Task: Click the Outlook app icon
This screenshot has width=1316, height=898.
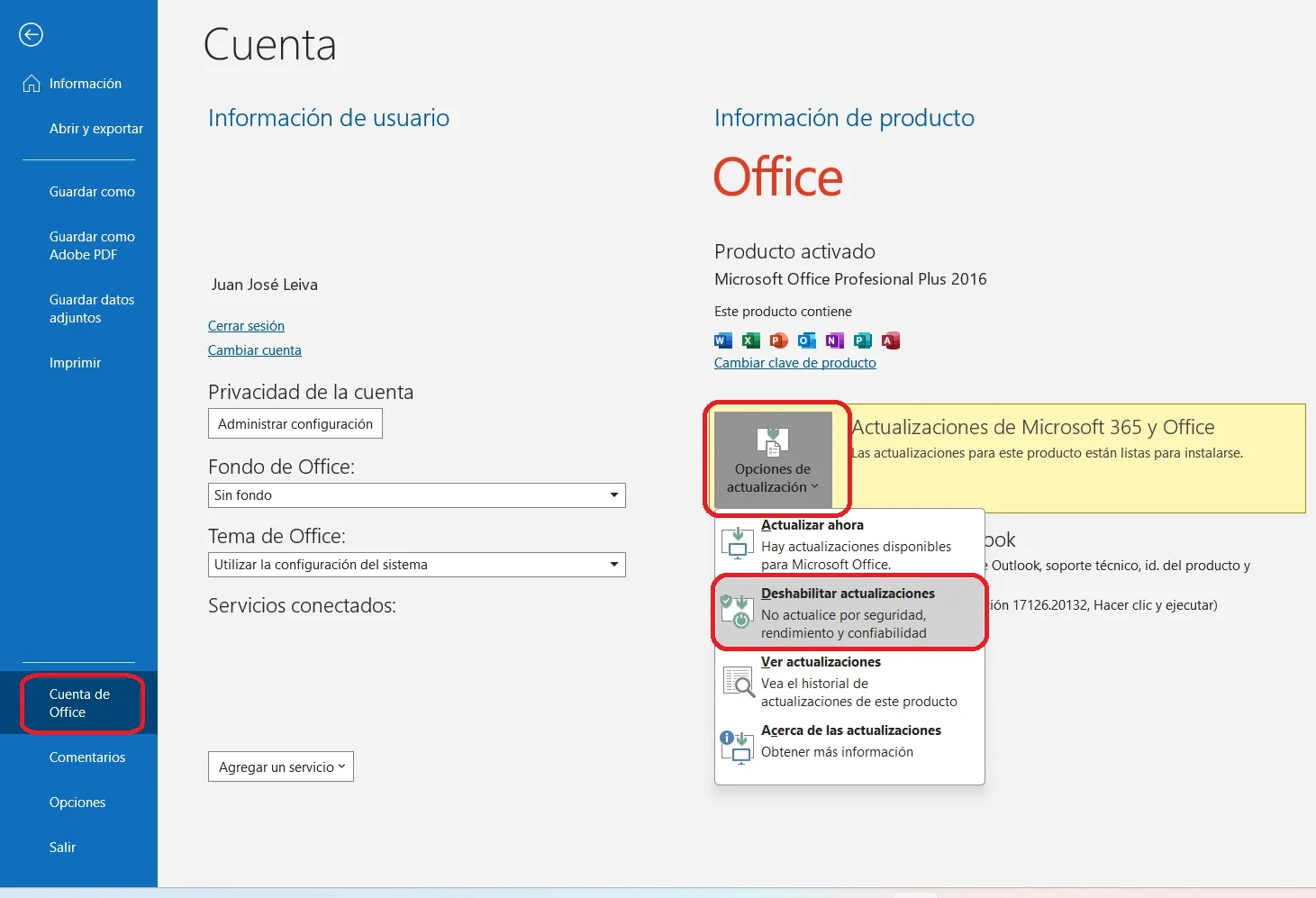Action: pyautogui.click(x=807, y=340)
